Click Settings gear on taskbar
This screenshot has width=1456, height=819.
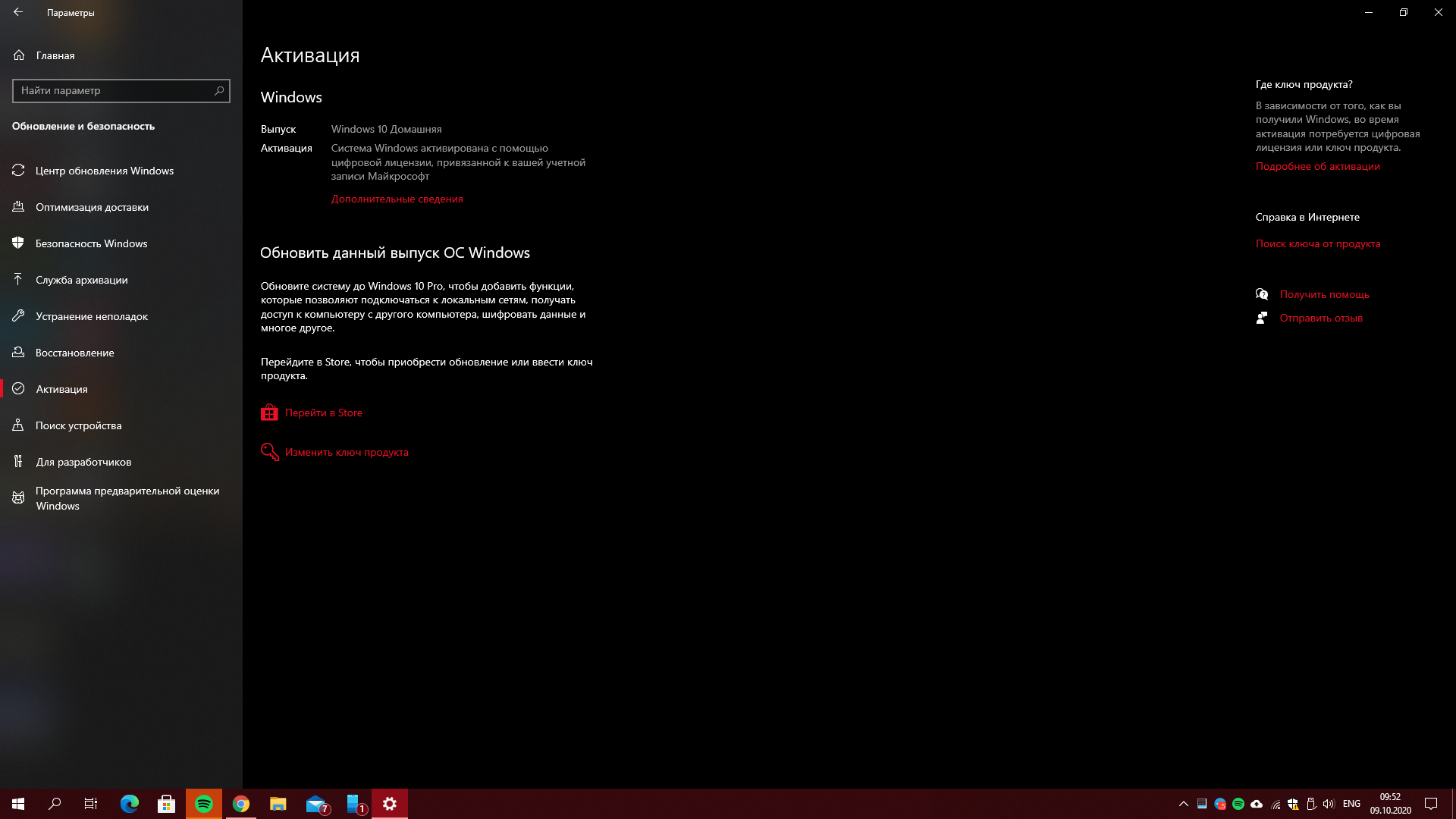(390, 804)
